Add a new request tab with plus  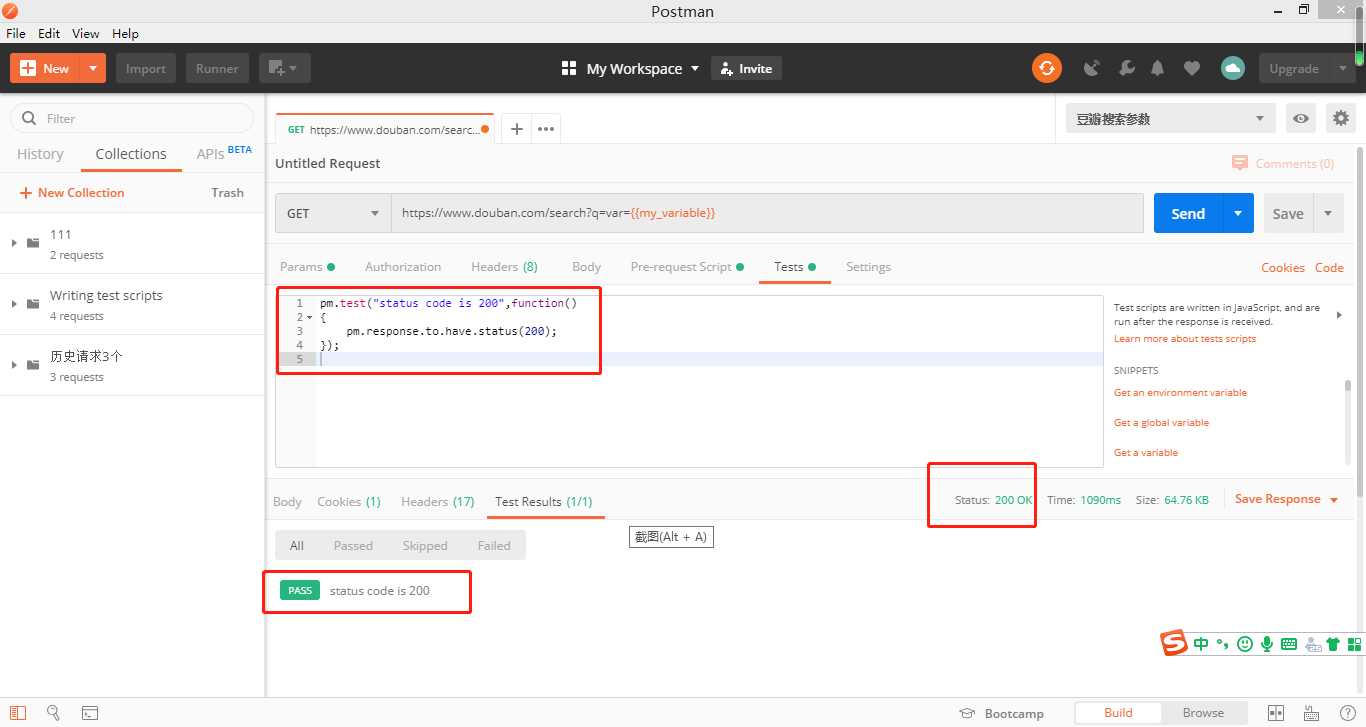click(516, 129)
